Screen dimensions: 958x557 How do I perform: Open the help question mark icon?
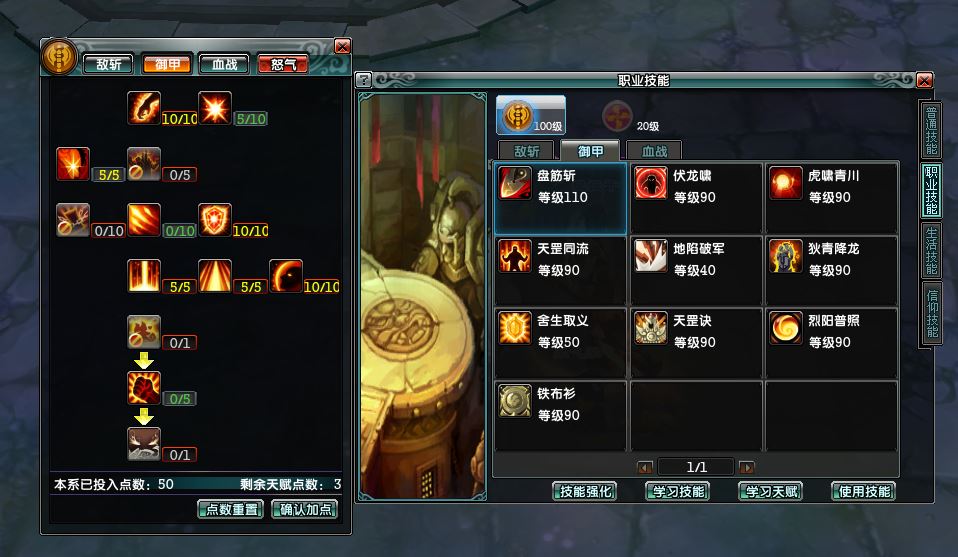(x=363, y=79)
